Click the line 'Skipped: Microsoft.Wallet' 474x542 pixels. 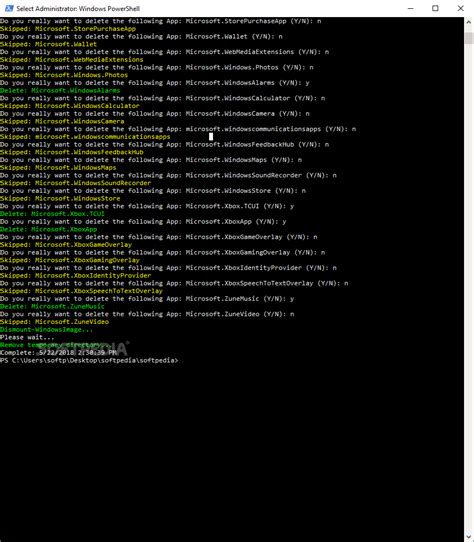[48, 44]
